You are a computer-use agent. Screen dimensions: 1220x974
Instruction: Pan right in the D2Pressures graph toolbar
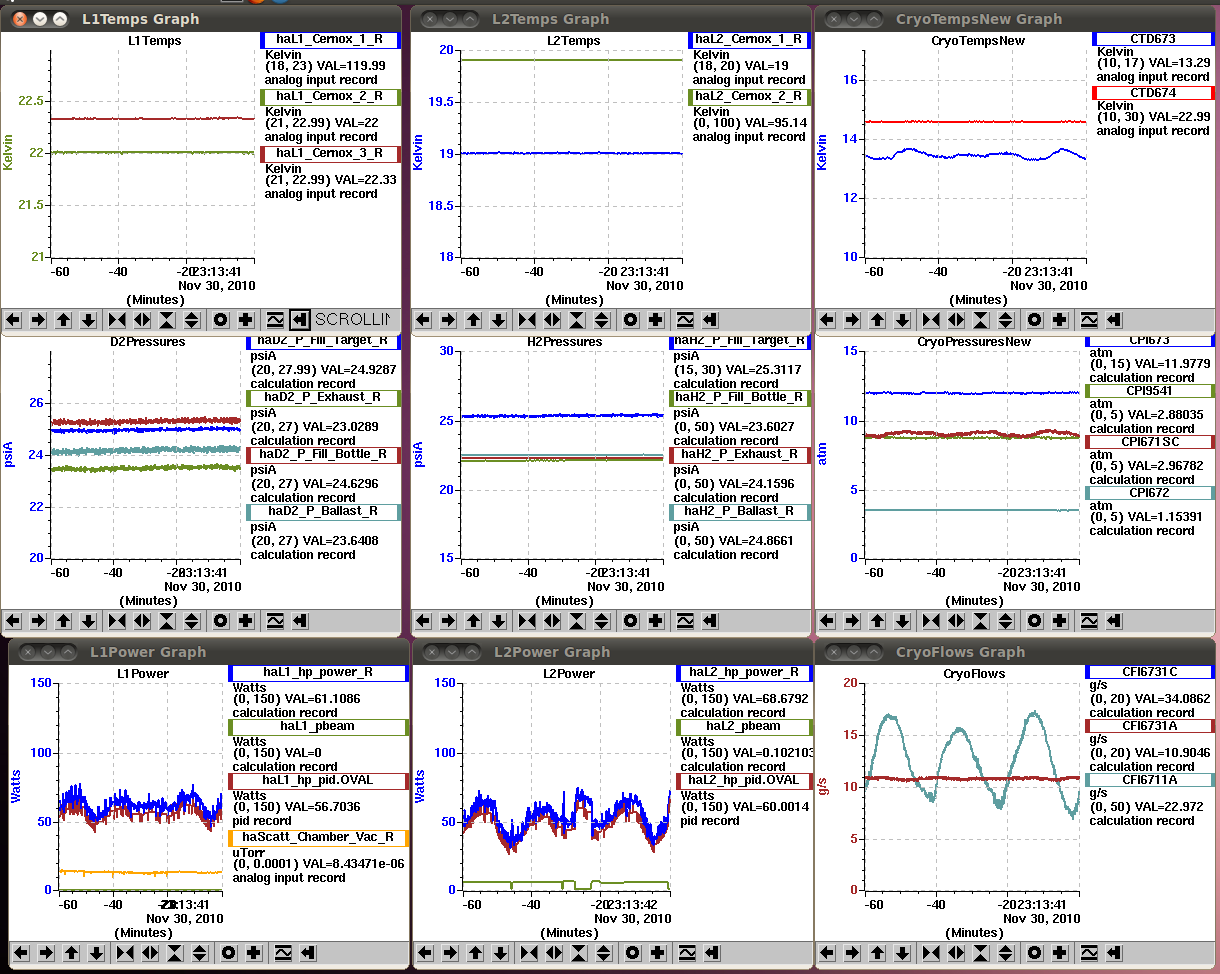[38, 621]
